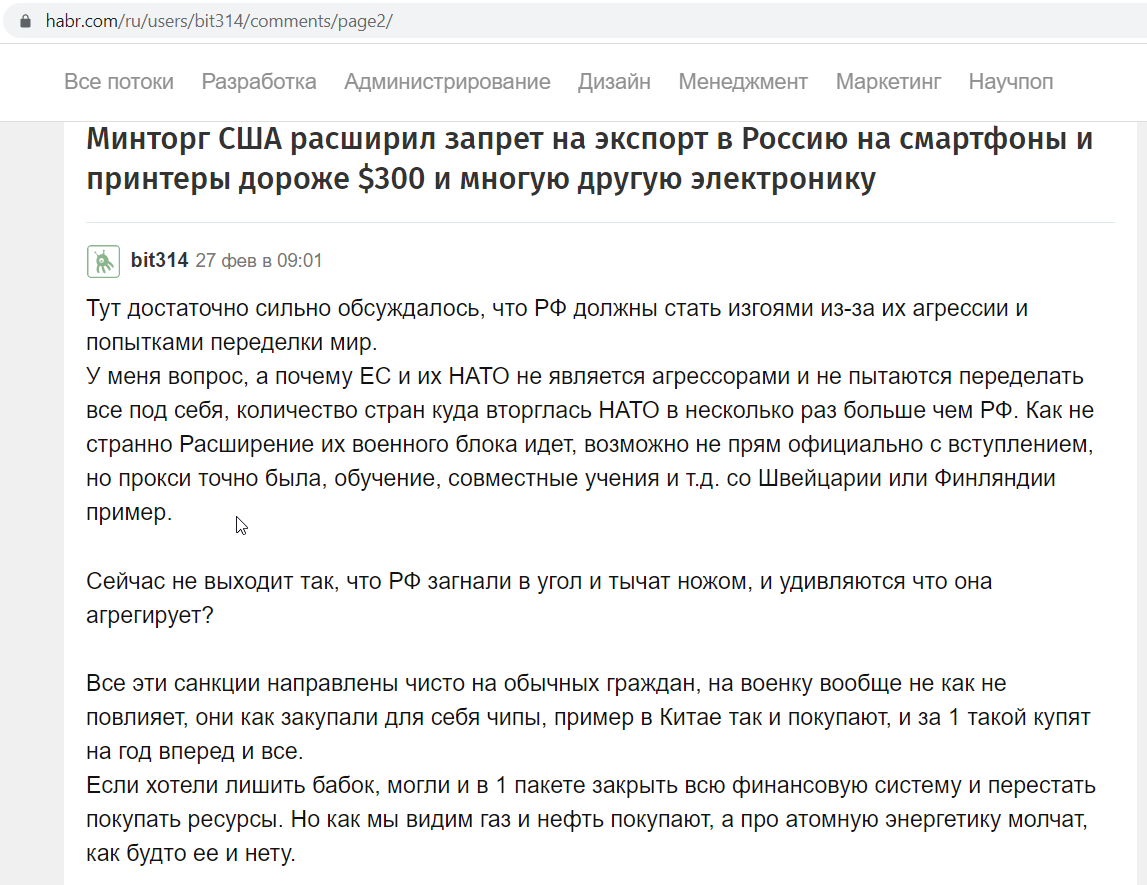
Task: Click the habr.com URL in the address bar
Action: tap(219, 21)
